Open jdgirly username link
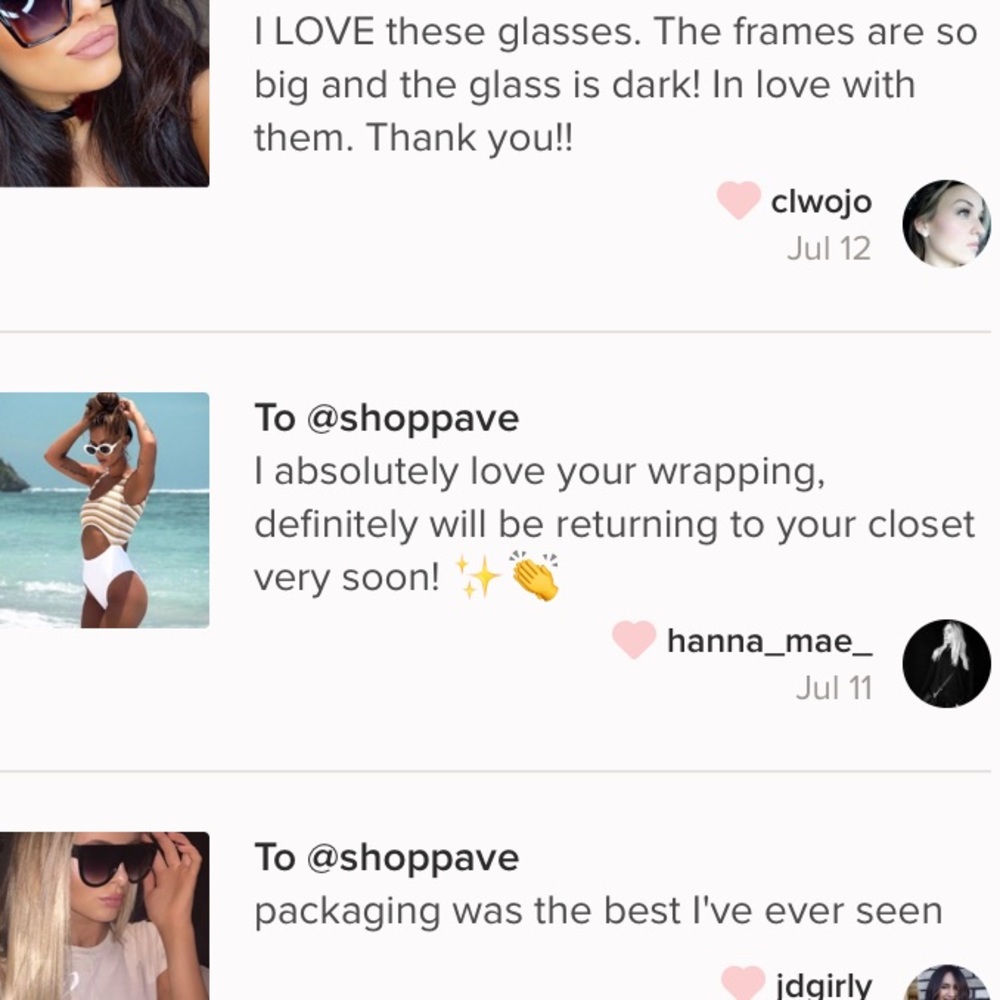1000x1000 pixels. (824, 985)
